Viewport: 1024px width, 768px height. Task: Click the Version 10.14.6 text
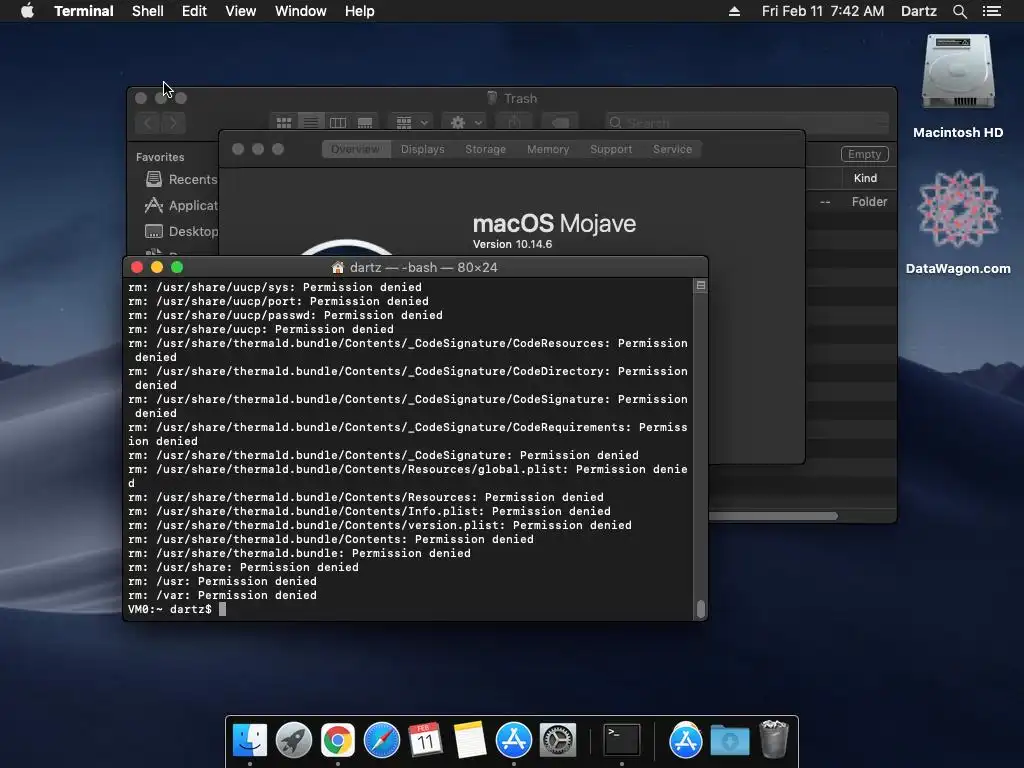point(513,244)
